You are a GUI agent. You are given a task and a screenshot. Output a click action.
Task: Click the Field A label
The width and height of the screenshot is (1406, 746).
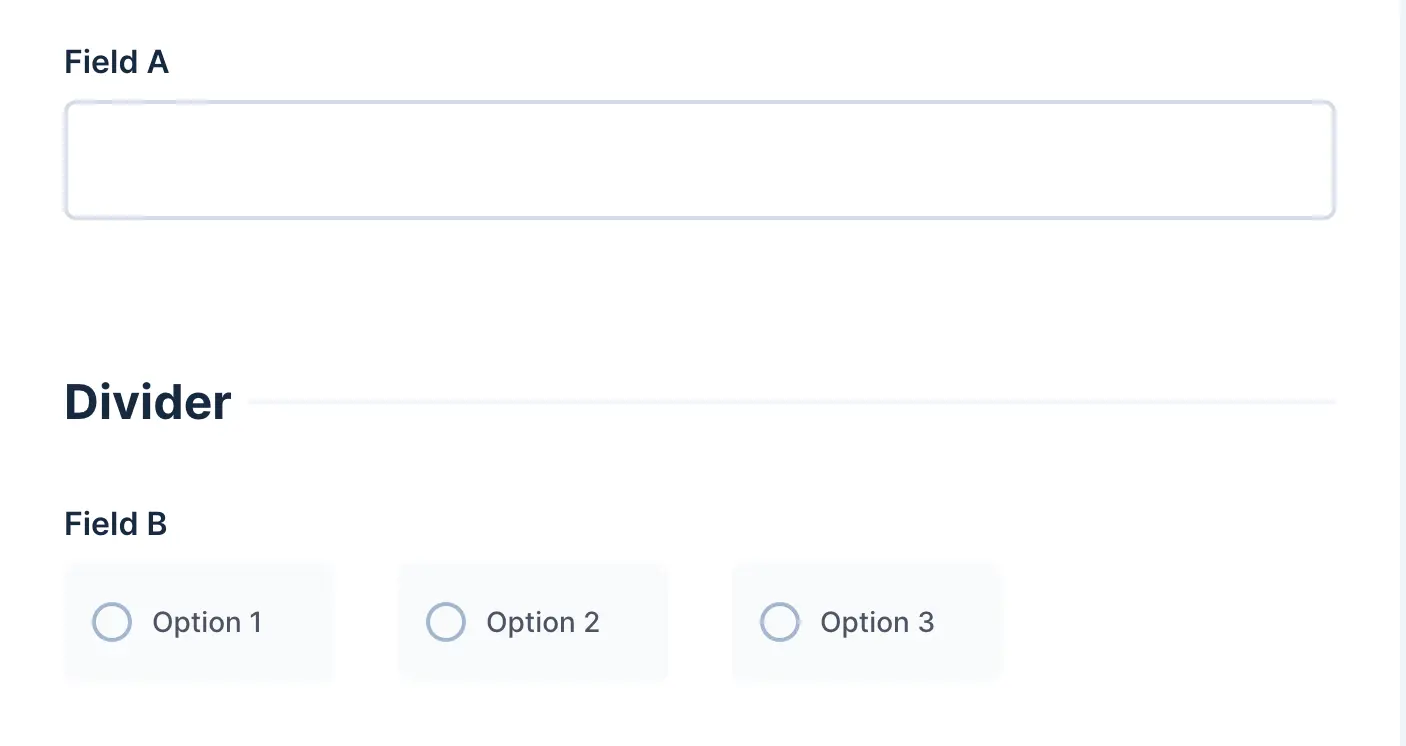[117, 62]
